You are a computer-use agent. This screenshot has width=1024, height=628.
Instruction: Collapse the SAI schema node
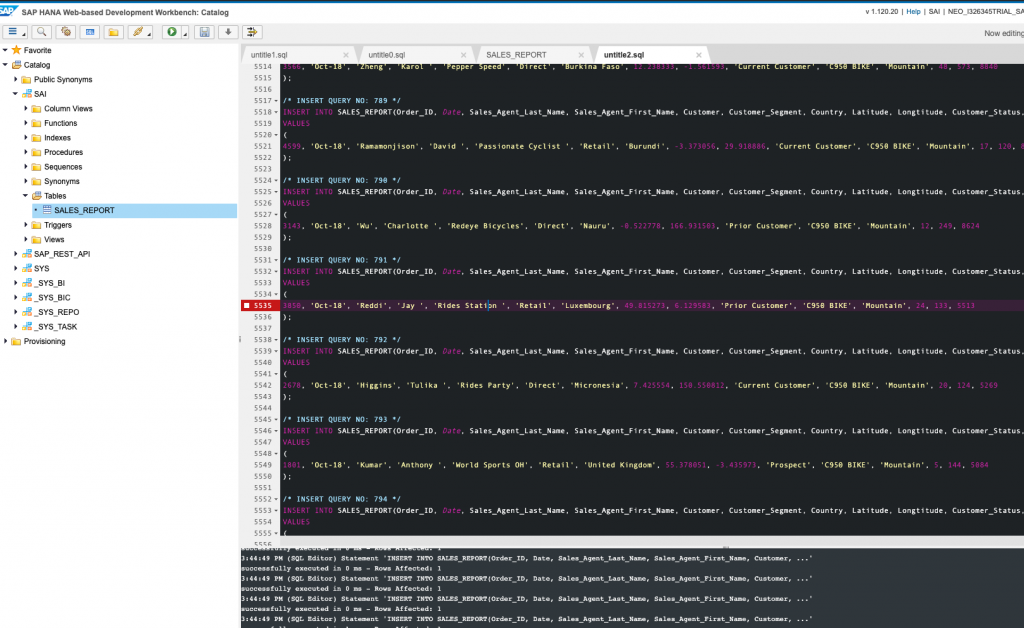tap(16, 94)
